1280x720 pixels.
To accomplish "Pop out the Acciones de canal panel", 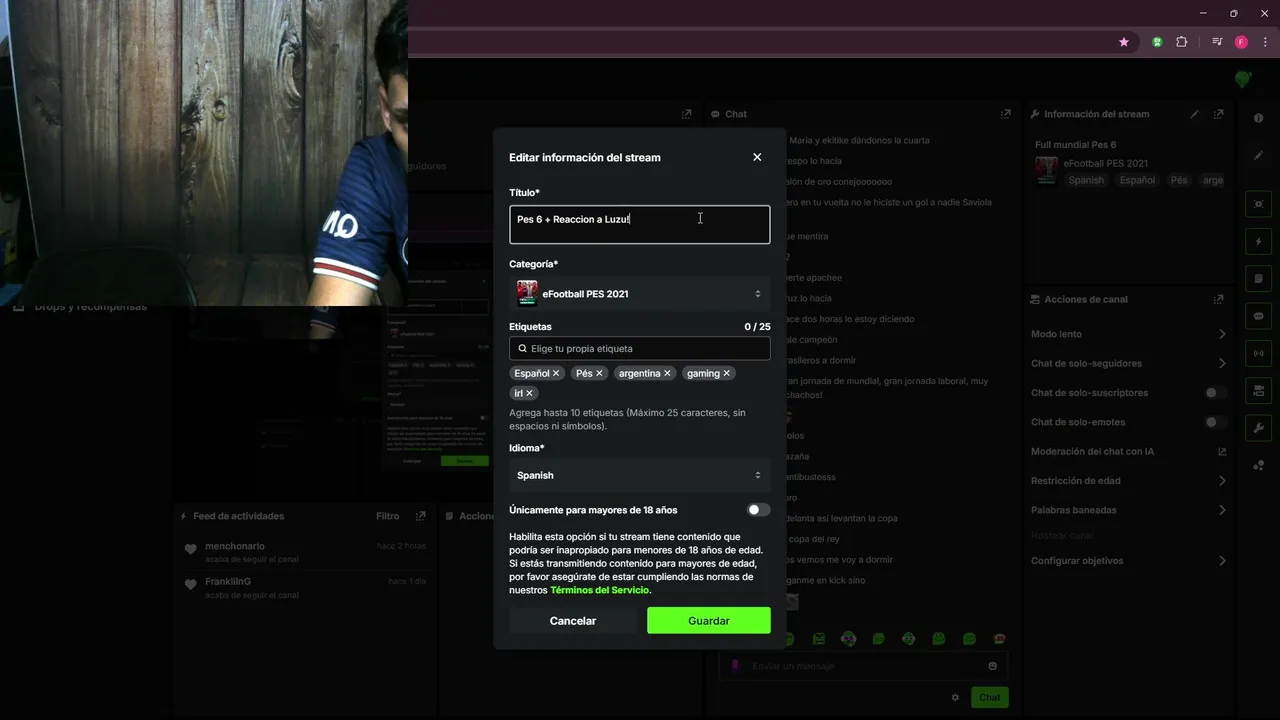I will click(1218, 299).
